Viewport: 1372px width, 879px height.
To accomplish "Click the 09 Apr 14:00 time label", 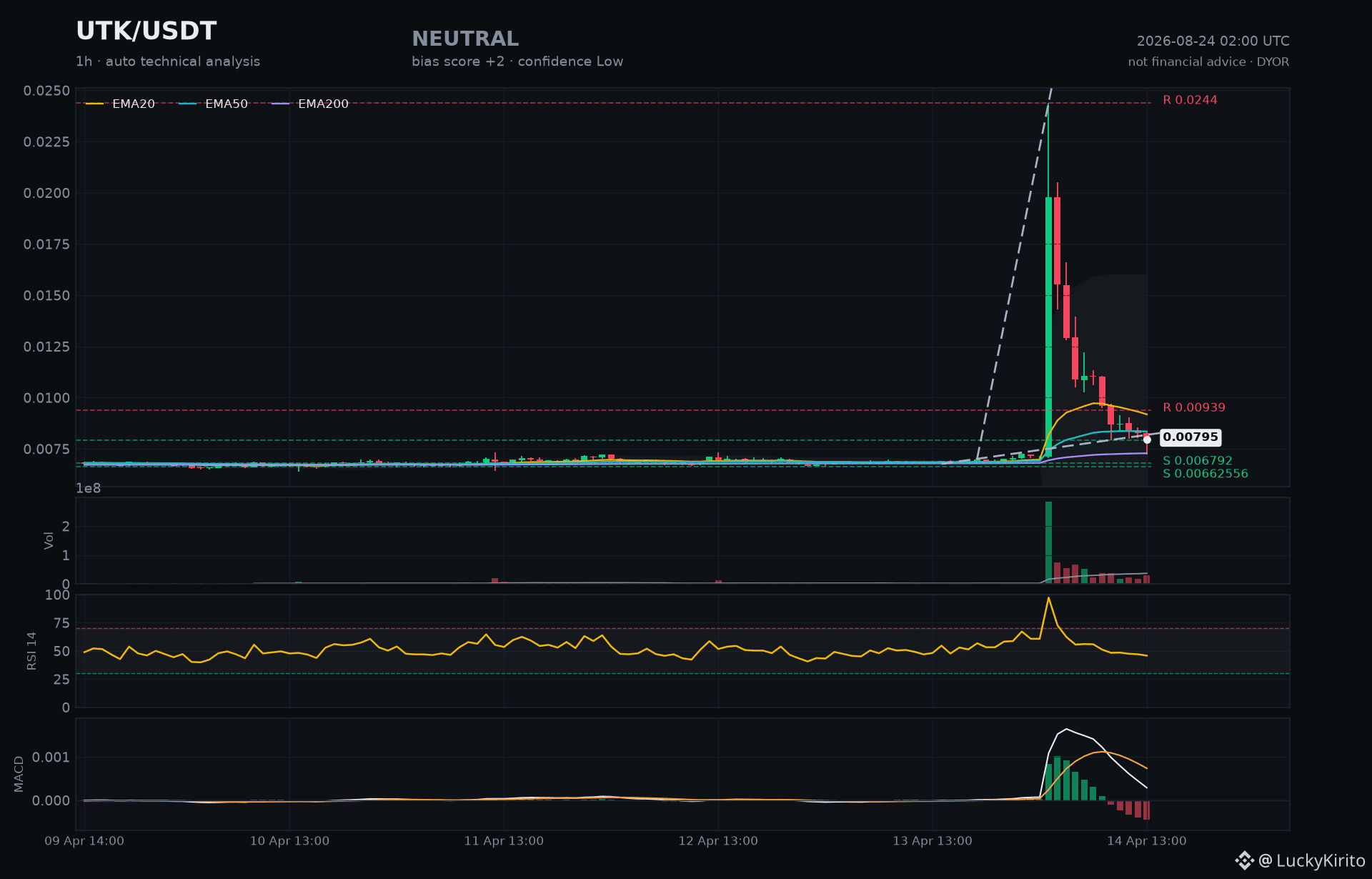I will [84, 841].
